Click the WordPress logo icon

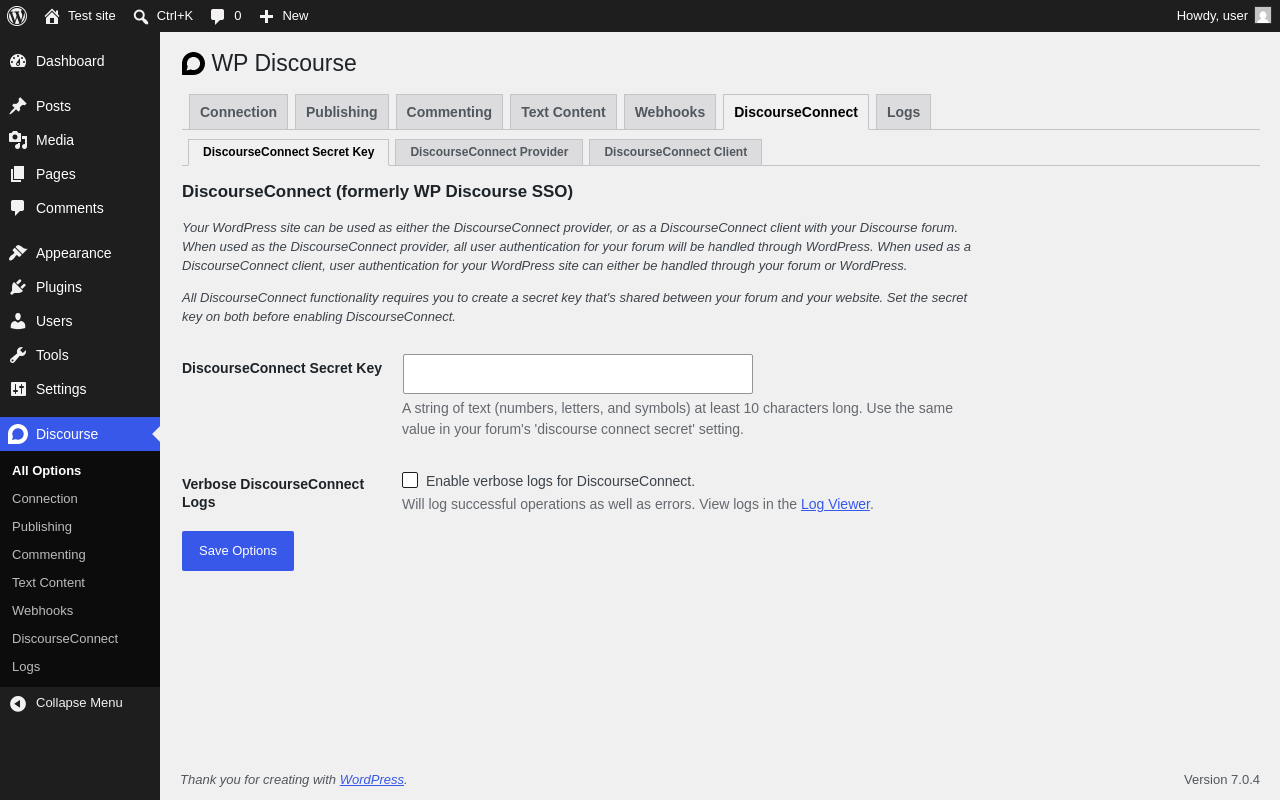click(x=17, y=16)
